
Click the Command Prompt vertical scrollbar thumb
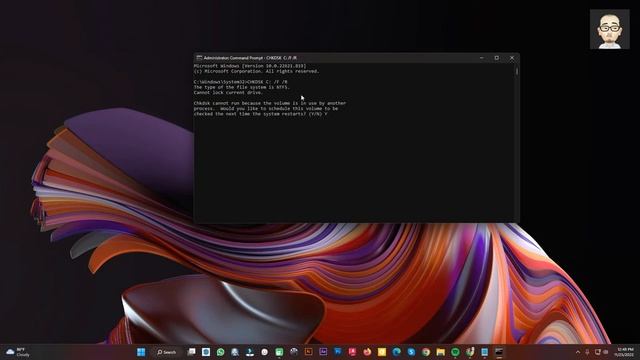point(517,71)
